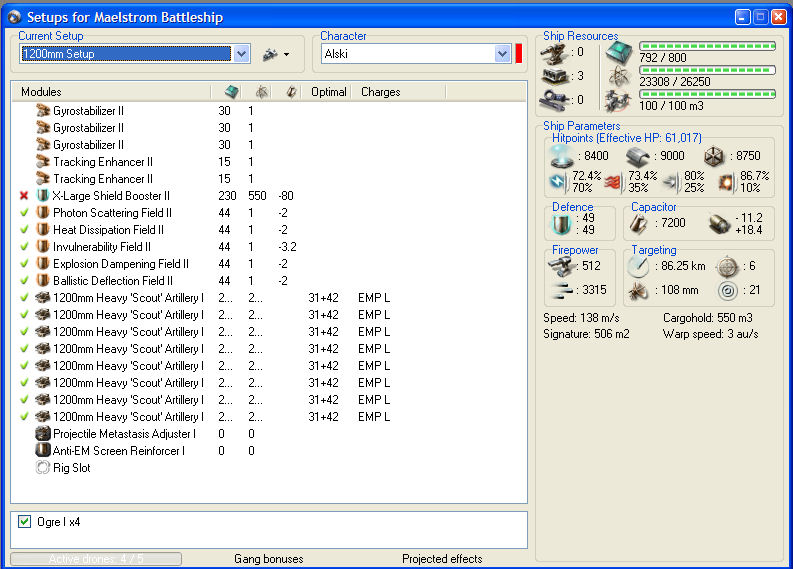Click the powergrid column header icon
This screenshot has height=569, width=793.
[x=261, y=92]
